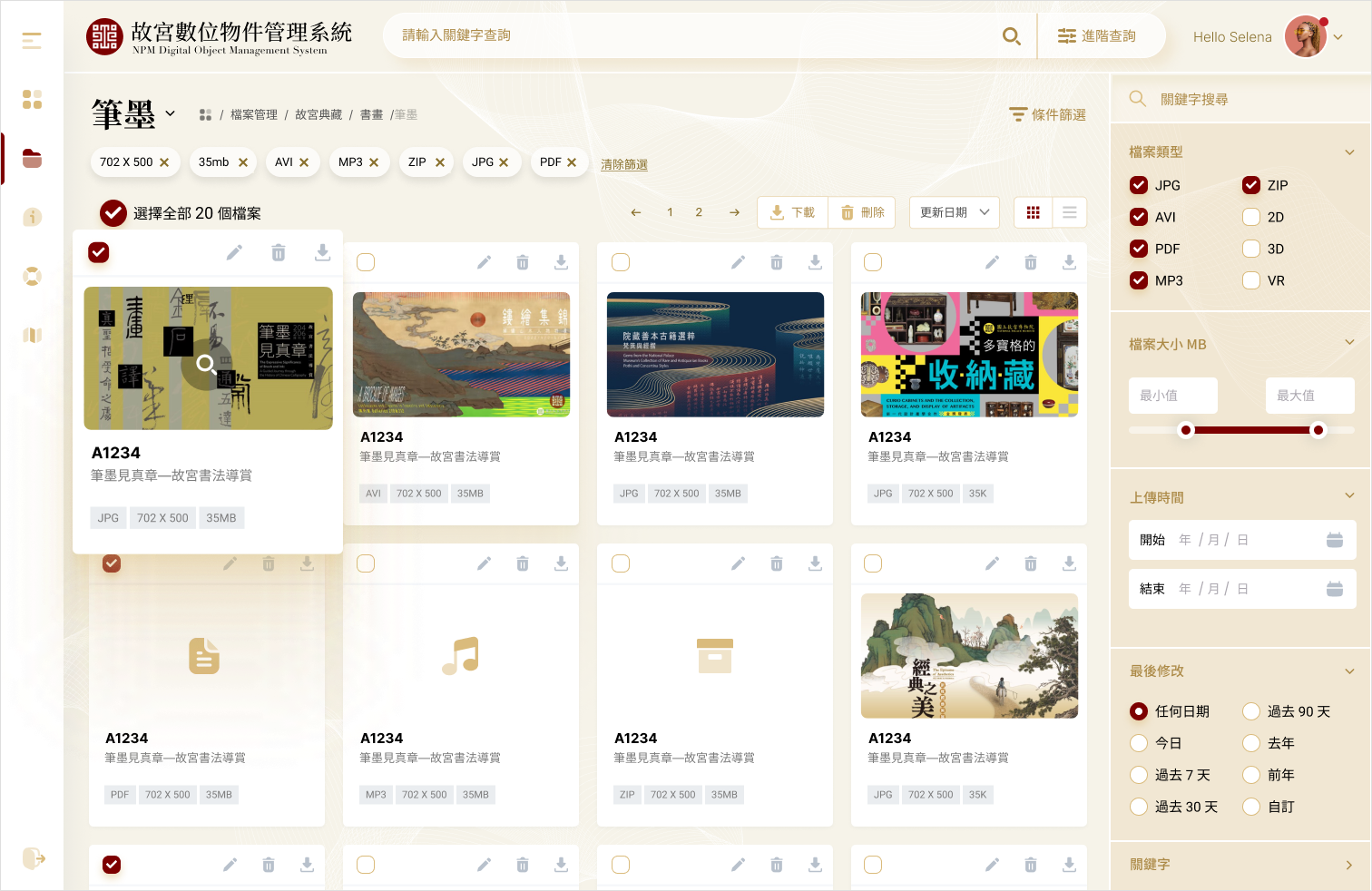Collapse the 最後修改 section

click(x=1349, y=671)
